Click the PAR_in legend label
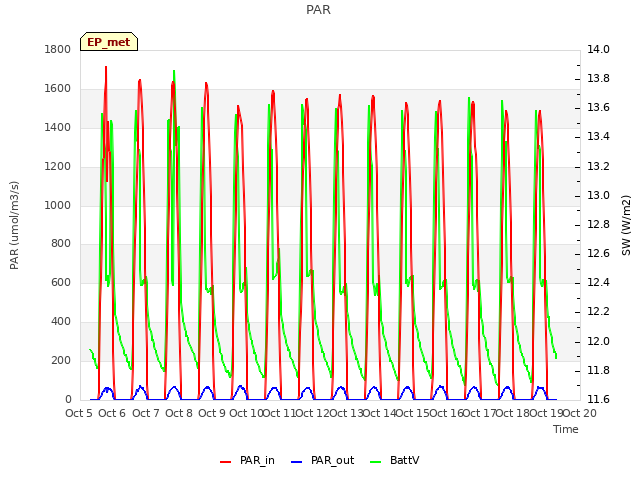This screenshot has width=640, height=480. [x=257, y=460]
